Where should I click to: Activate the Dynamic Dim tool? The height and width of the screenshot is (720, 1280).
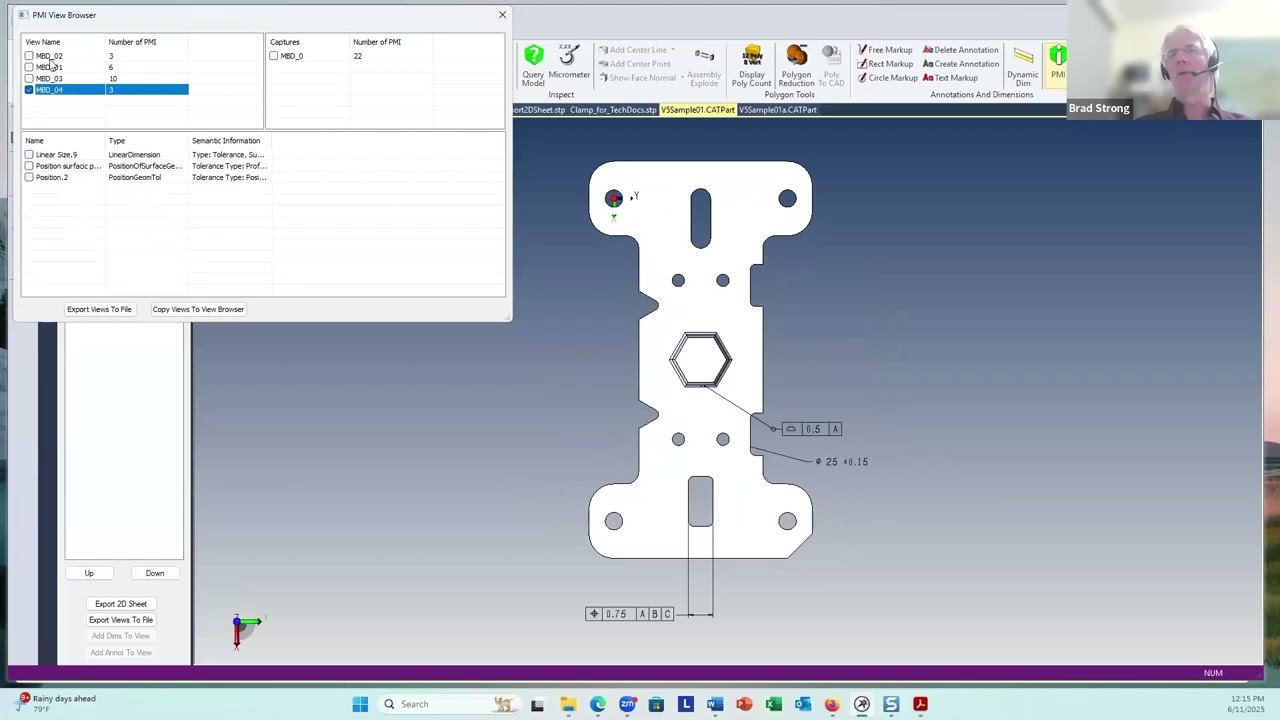click(1022, 67)
